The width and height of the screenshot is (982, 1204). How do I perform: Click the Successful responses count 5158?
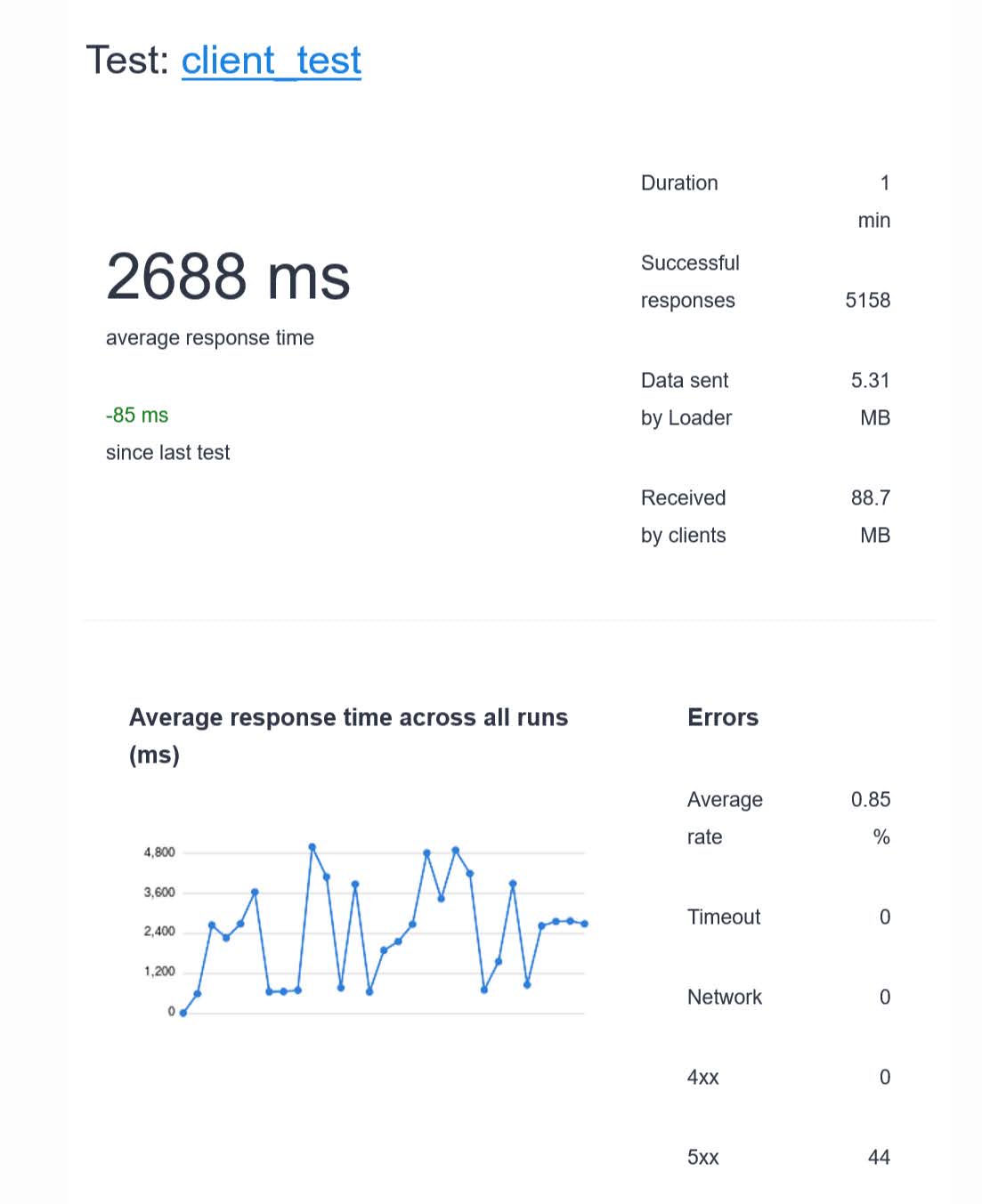(867, 301)
